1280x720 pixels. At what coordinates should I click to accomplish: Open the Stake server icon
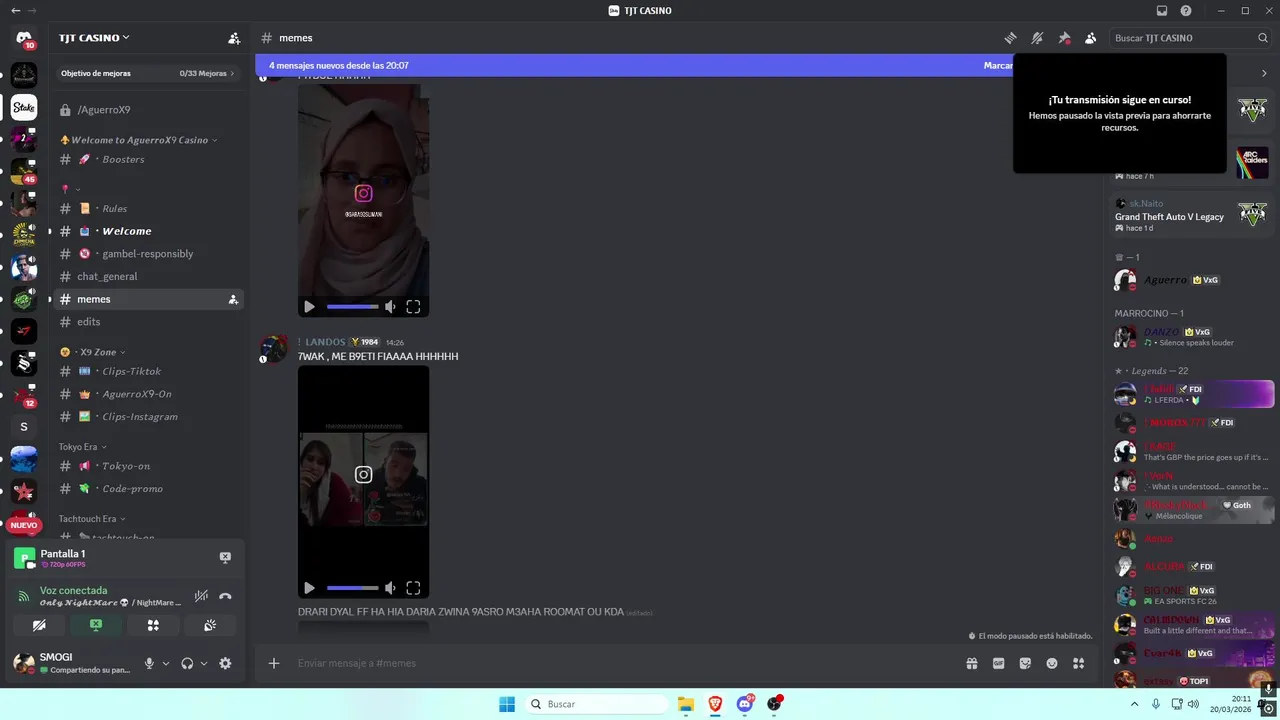pyautogui.click(x=24, y=107)
